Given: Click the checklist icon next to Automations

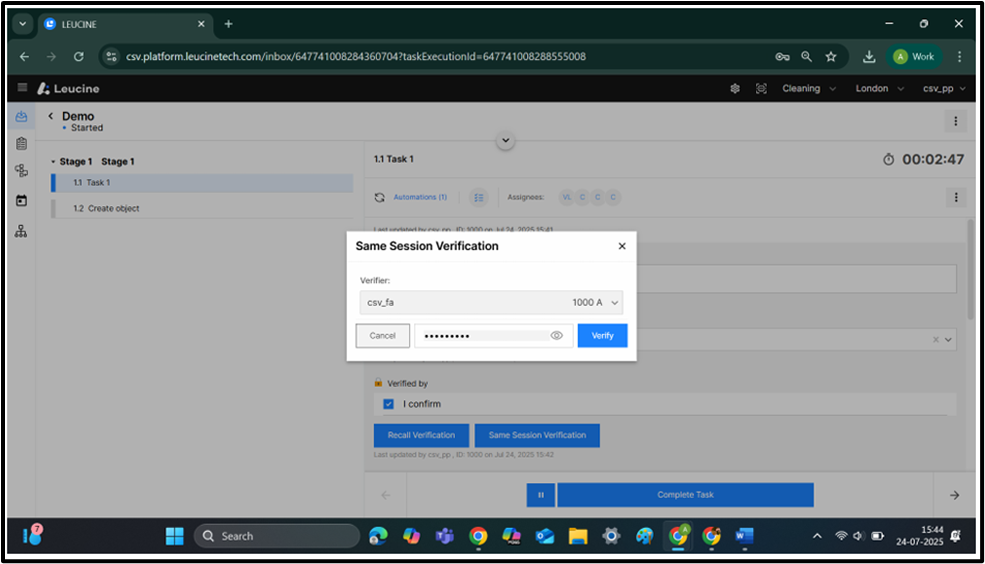Looking at the screenshot, I should coord(478,198).
